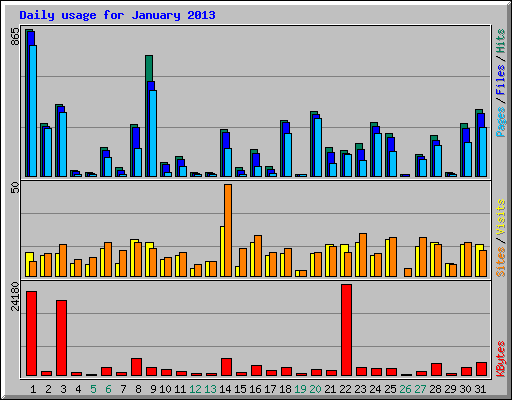Select the hits bar for day 18

(x=282, y=148)
